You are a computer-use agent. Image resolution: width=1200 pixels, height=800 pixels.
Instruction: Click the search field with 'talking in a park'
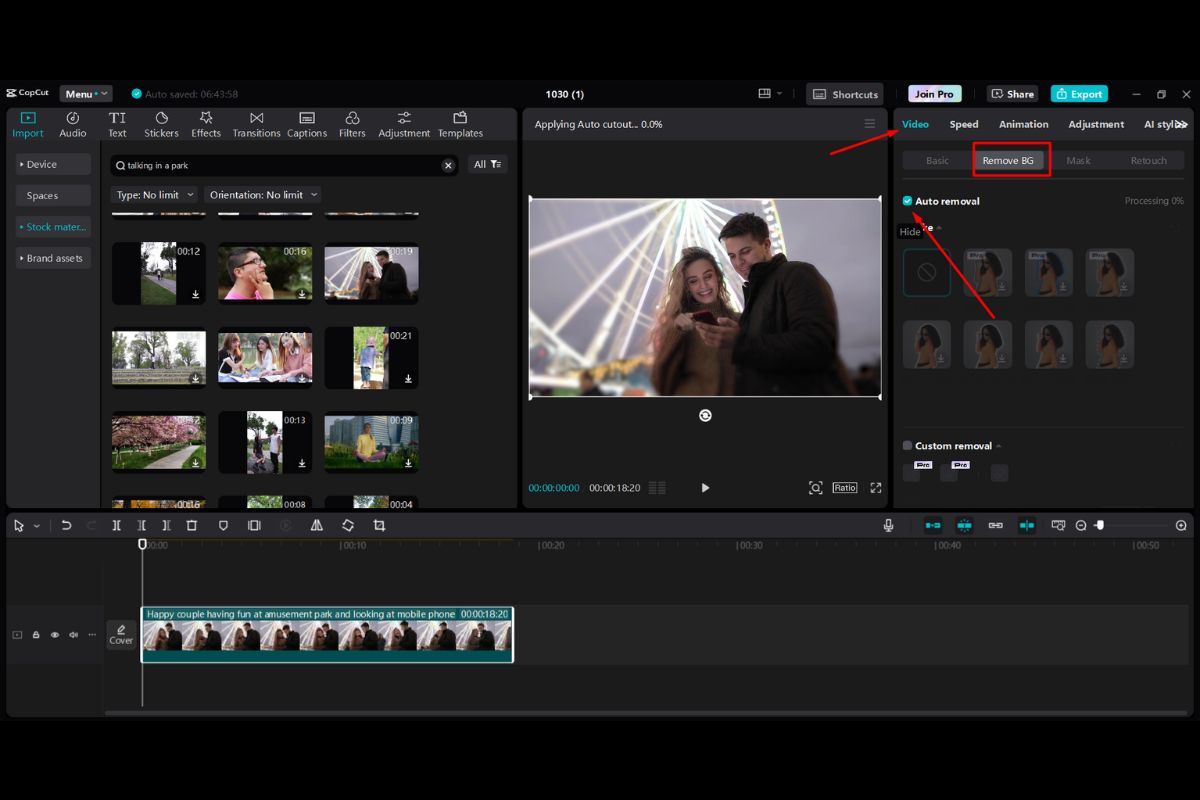click(284, 165)
